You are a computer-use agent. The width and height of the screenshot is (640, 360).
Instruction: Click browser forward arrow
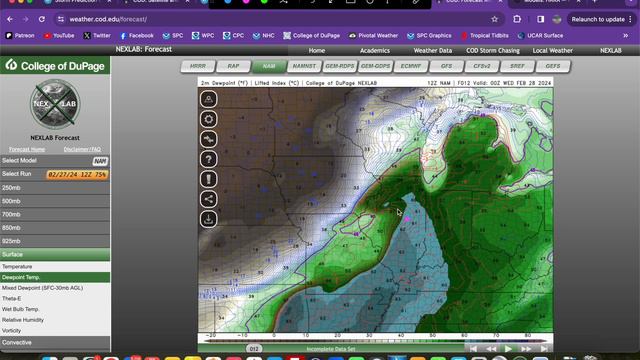point(25,19)
